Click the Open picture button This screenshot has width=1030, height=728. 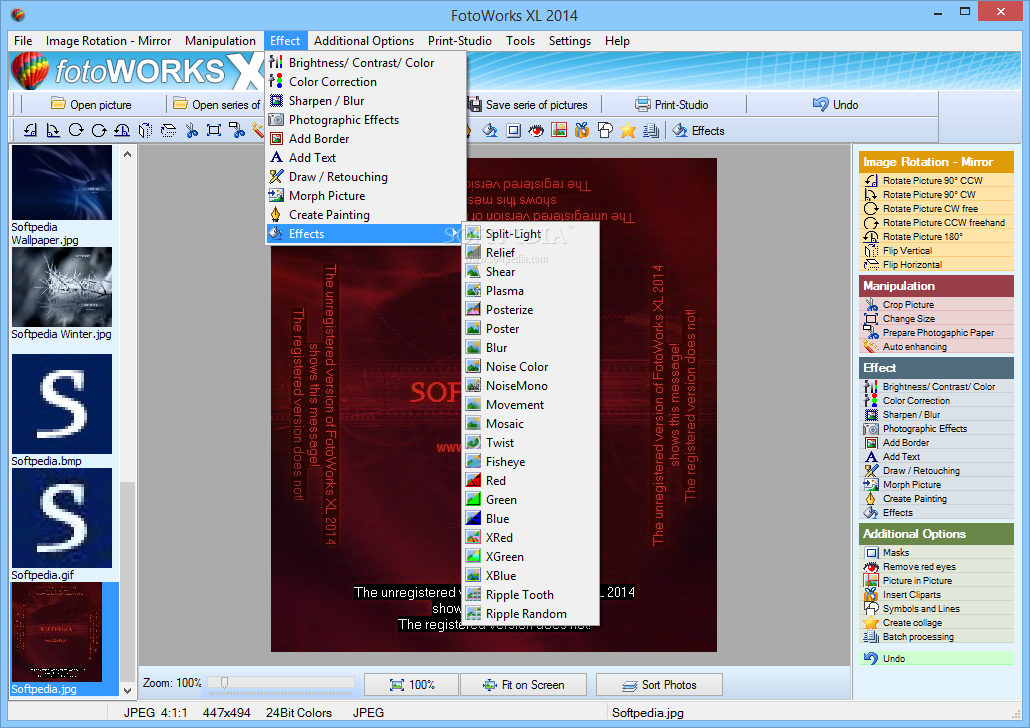click(92, 104)
